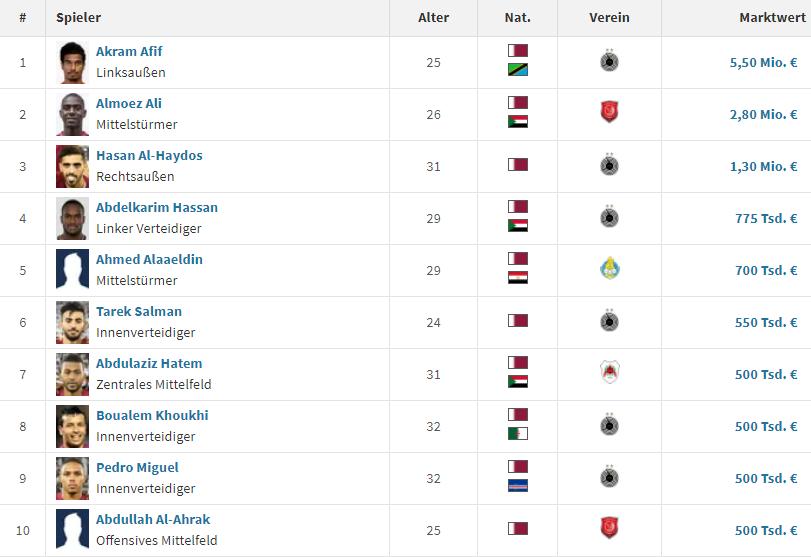
Task: Click Pedro Miguel portrait thumbnail
Action: 72,478
